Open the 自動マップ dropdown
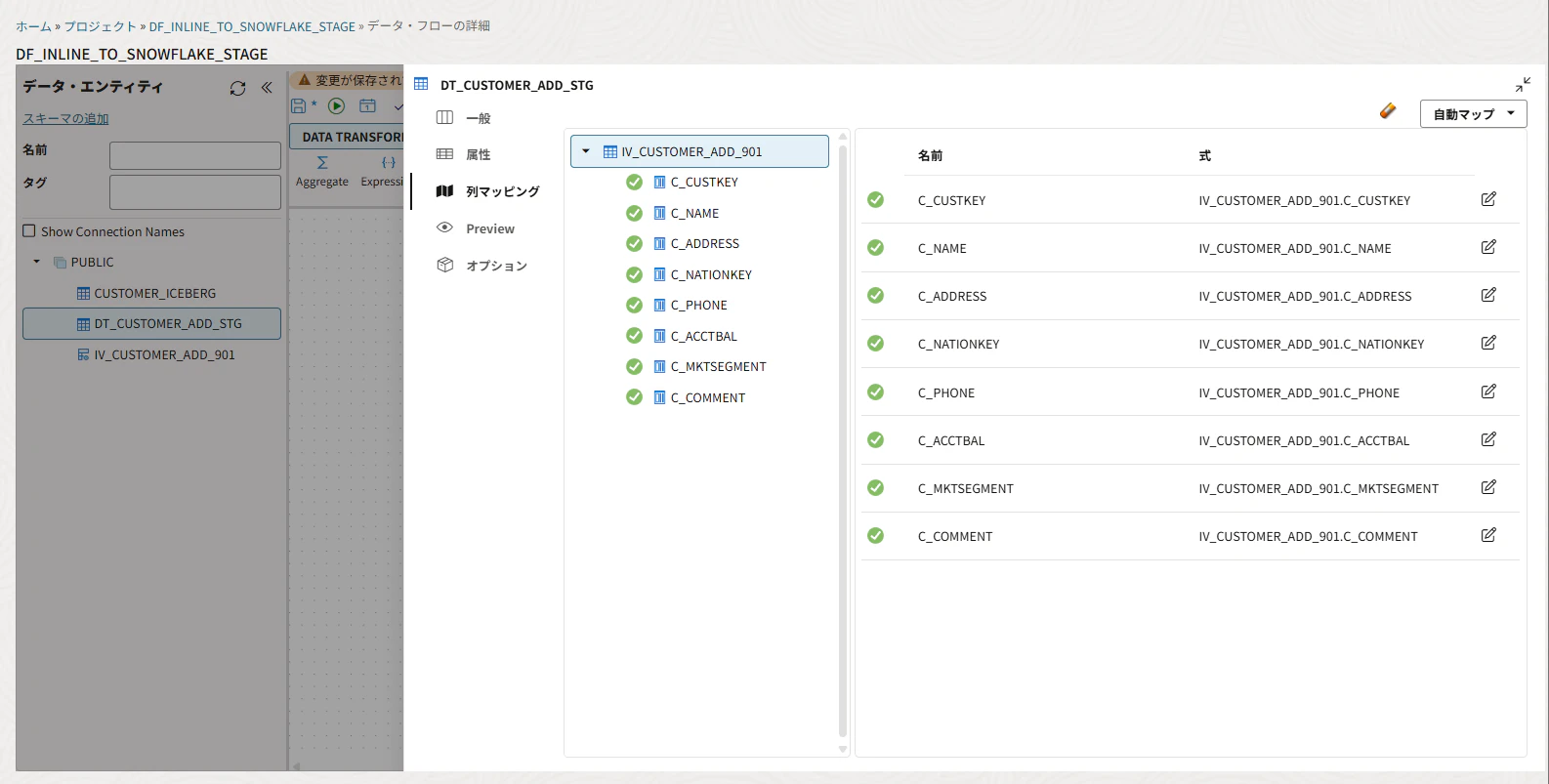Image resolution: width=1549 pixels, height=784 pixels. coord(1473,114)
